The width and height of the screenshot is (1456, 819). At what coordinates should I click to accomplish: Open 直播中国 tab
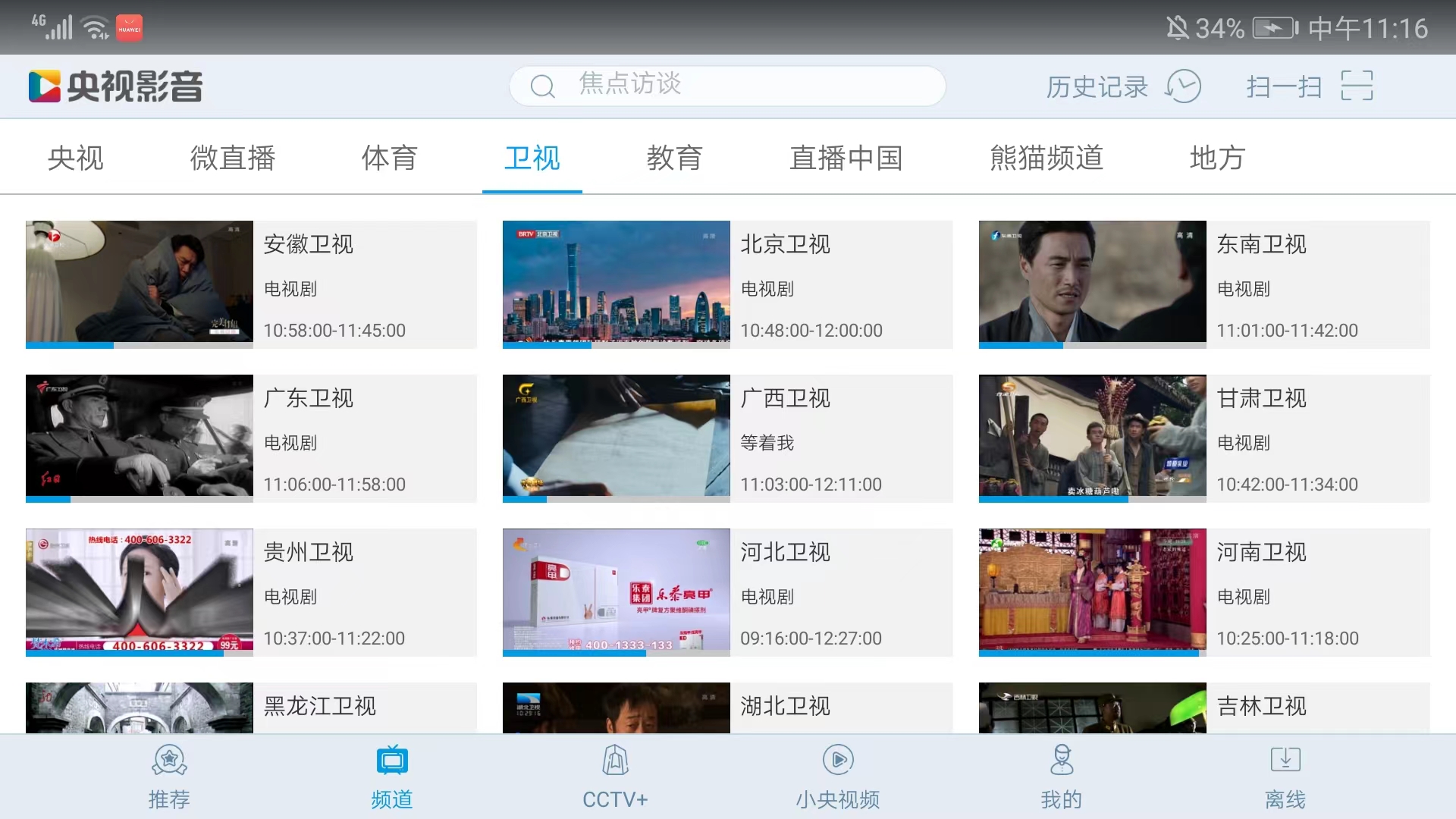[x=846, y=158]
